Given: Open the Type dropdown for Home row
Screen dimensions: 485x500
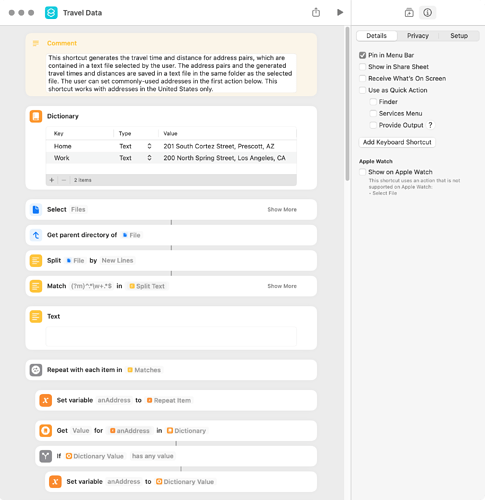Looking at the screenshot, I should click(x=149, y=146).
